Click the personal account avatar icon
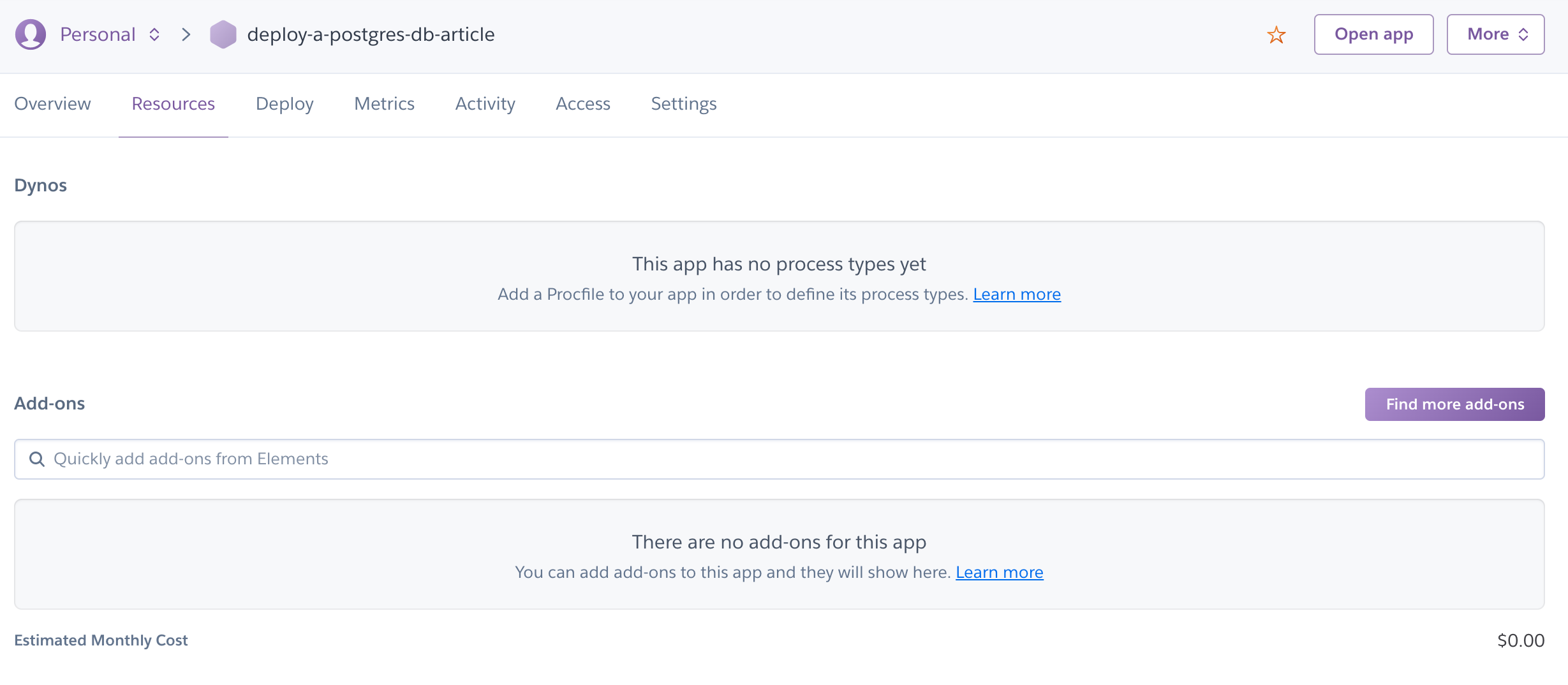 pyautogui.click(x=29, y=34)
